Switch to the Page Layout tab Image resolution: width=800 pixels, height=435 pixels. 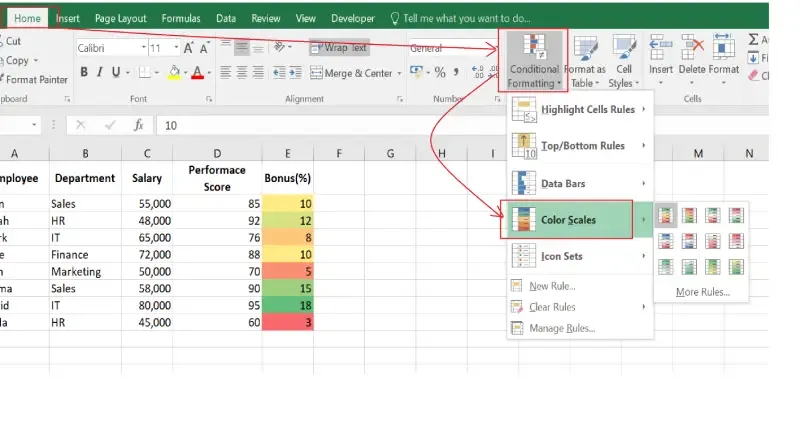coord(120,18)
